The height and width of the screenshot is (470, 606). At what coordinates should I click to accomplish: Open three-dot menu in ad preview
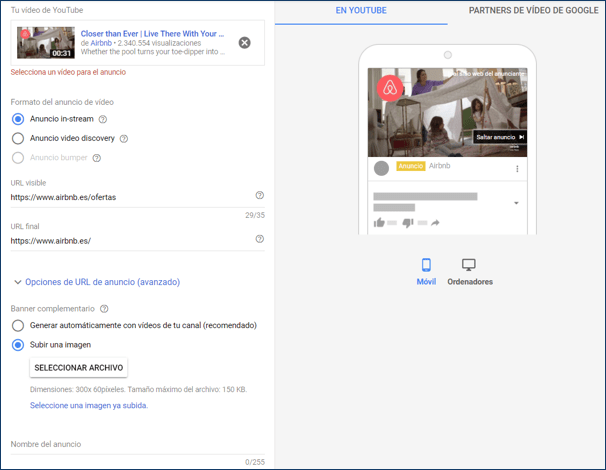click(517, 169)
